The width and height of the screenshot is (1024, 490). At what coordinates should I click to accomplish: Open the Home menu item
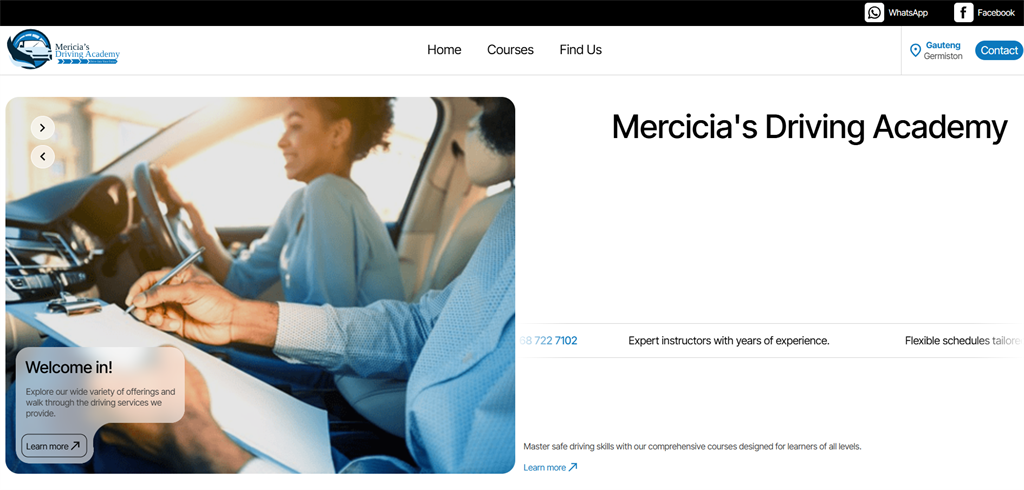tap(444, 50)
